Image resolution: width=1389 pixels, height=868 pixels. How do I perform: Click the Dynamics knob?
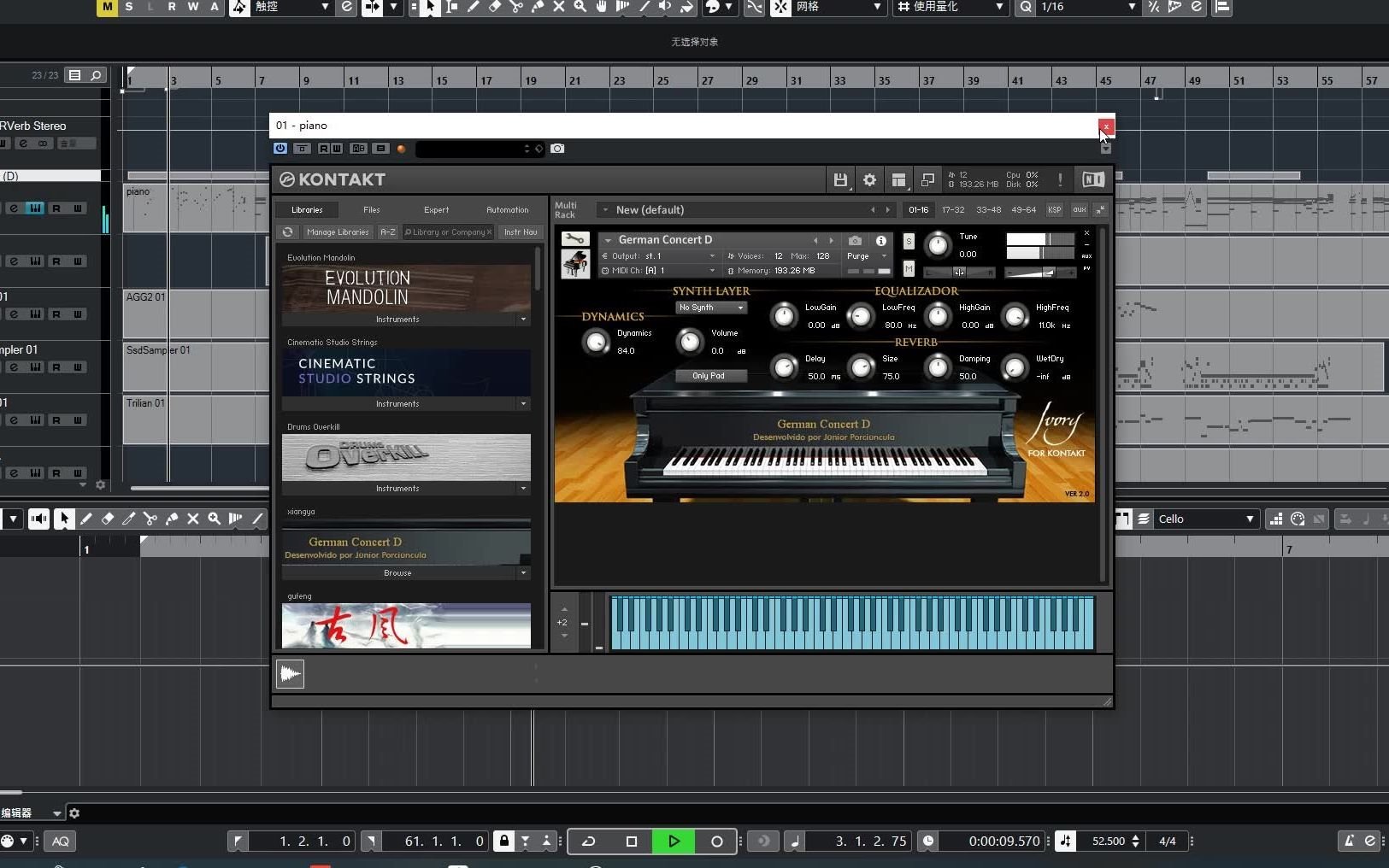click(x=596, y=343)
